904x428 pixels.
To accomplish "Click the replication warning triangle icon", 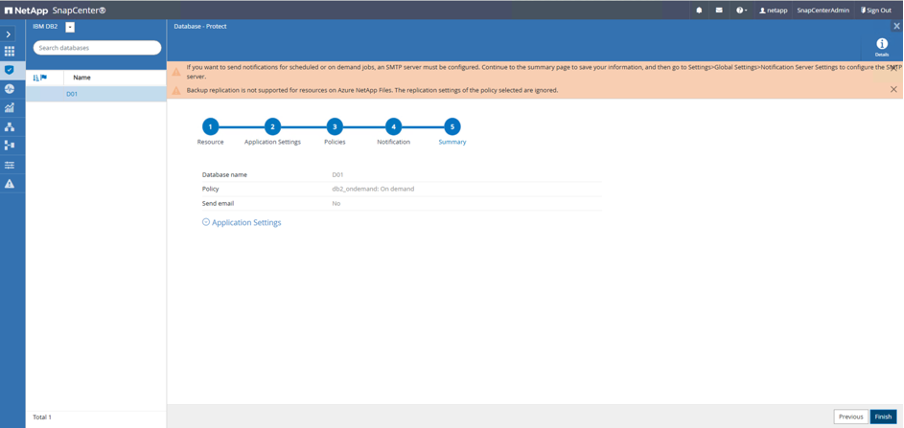I will point(176,91).
